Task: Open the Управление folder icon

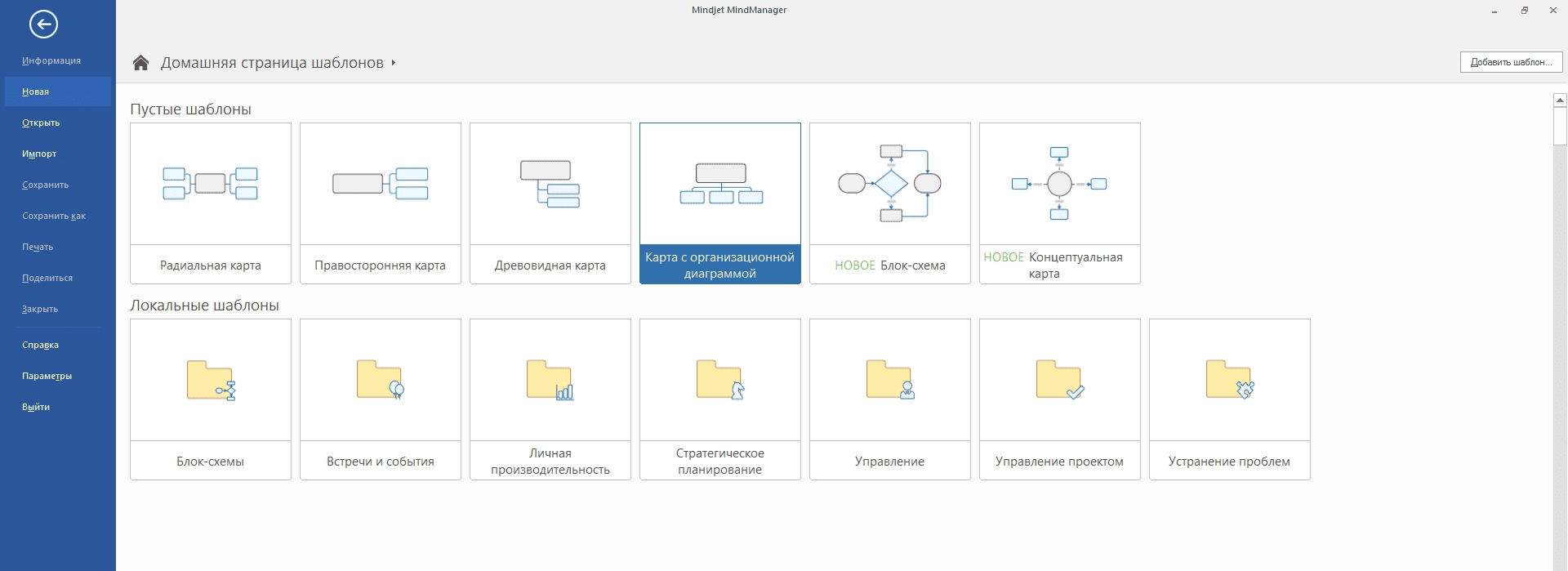Action: pos(890,380)
